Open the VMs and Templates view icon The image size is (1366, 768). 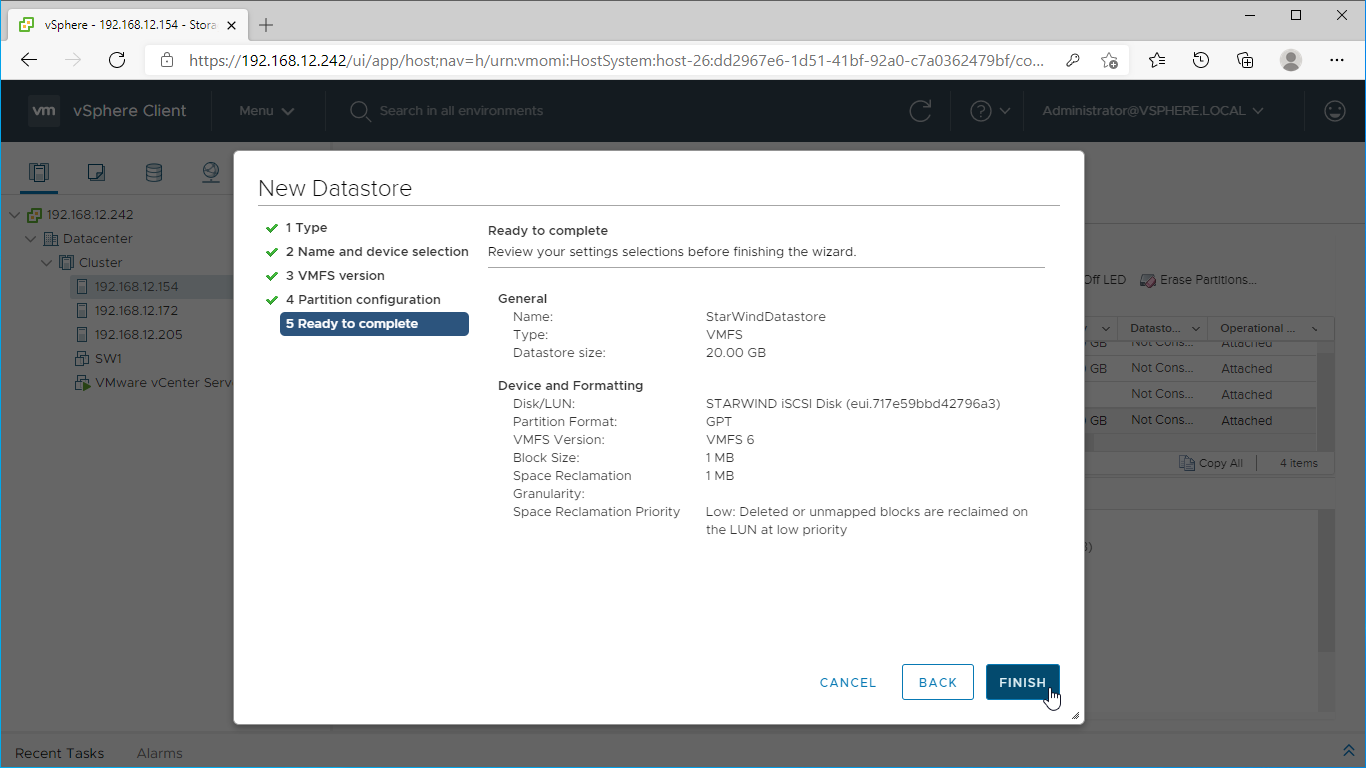pos(96,172)
